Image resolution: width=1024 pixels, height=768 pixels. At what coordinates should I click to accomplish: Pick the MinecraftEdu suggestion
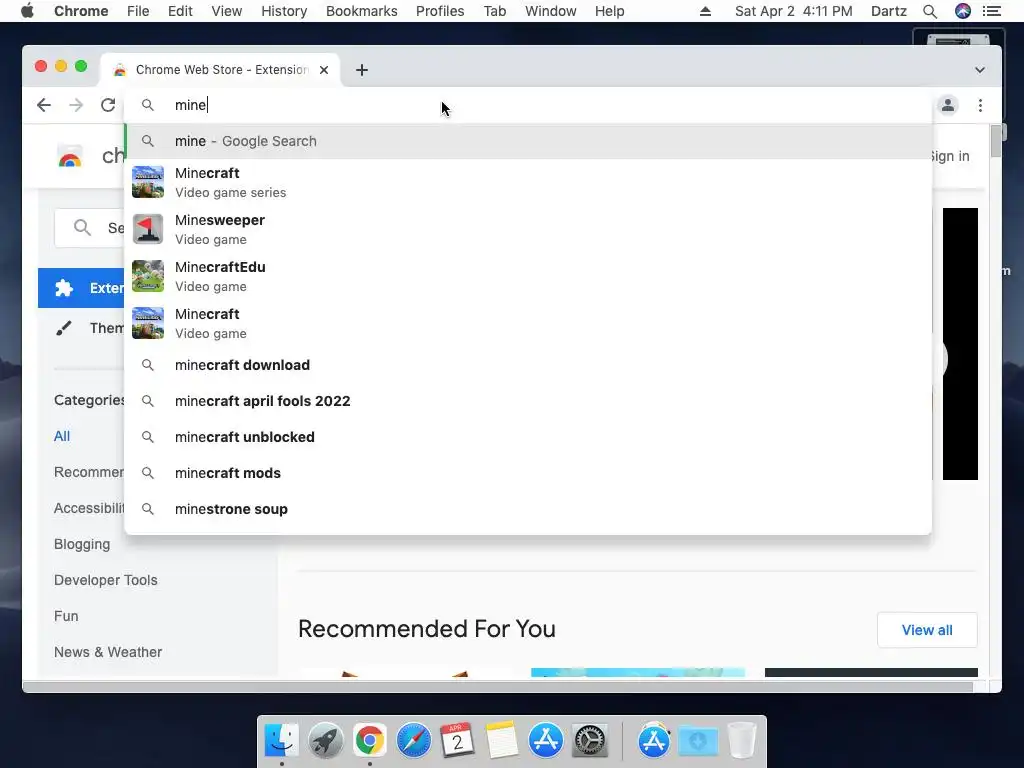point(528,276)
